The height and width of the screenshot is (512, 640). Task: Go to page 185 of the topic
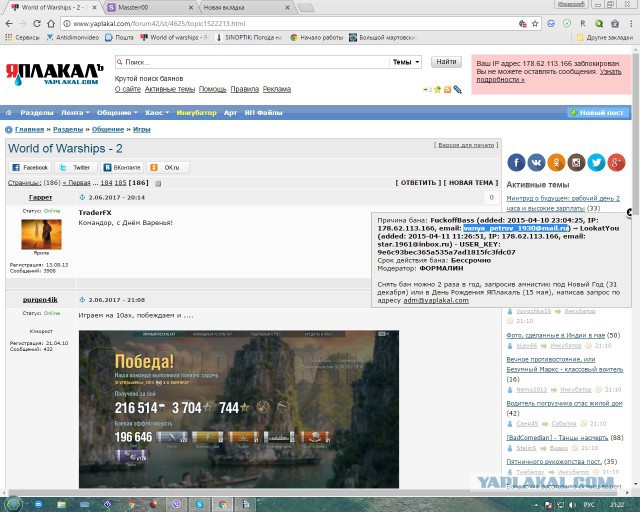tap(120, 183)
